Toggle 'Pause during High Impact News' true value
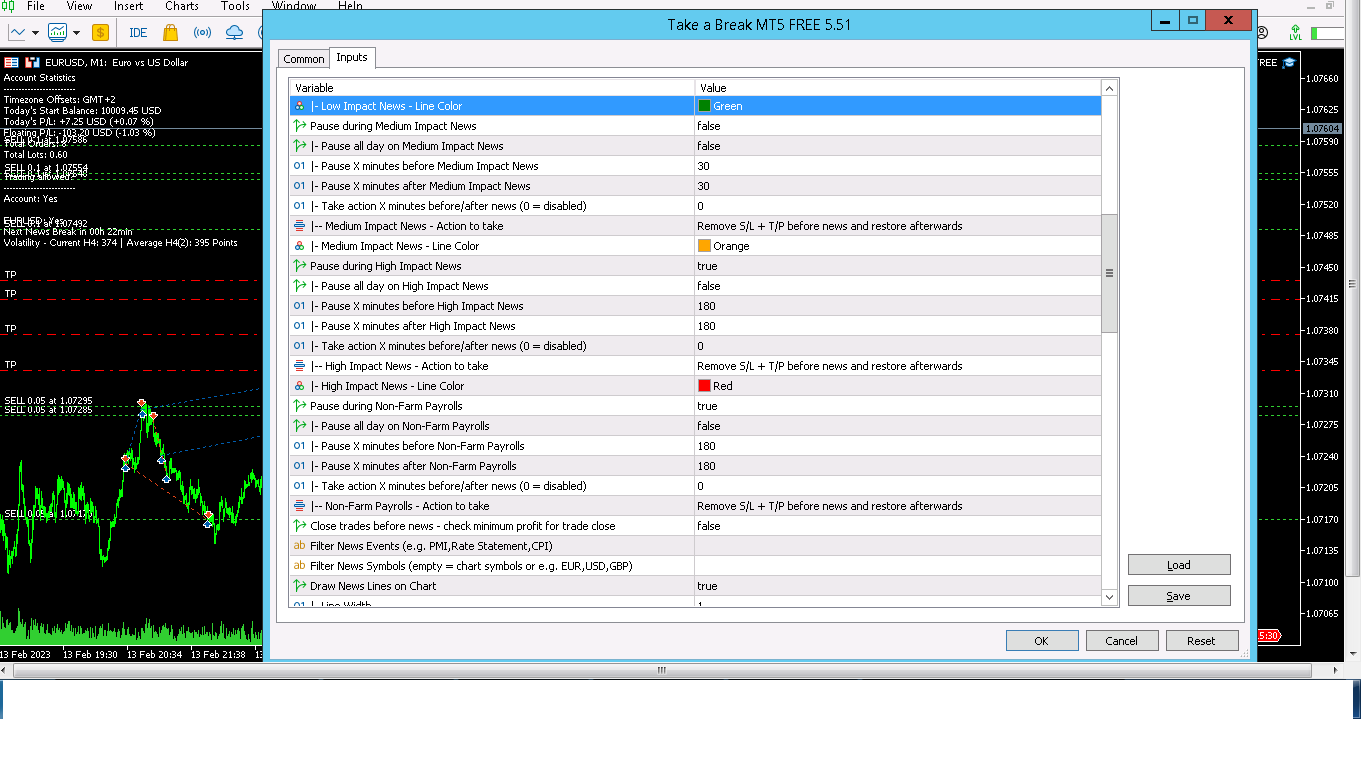 coord(898,266)
